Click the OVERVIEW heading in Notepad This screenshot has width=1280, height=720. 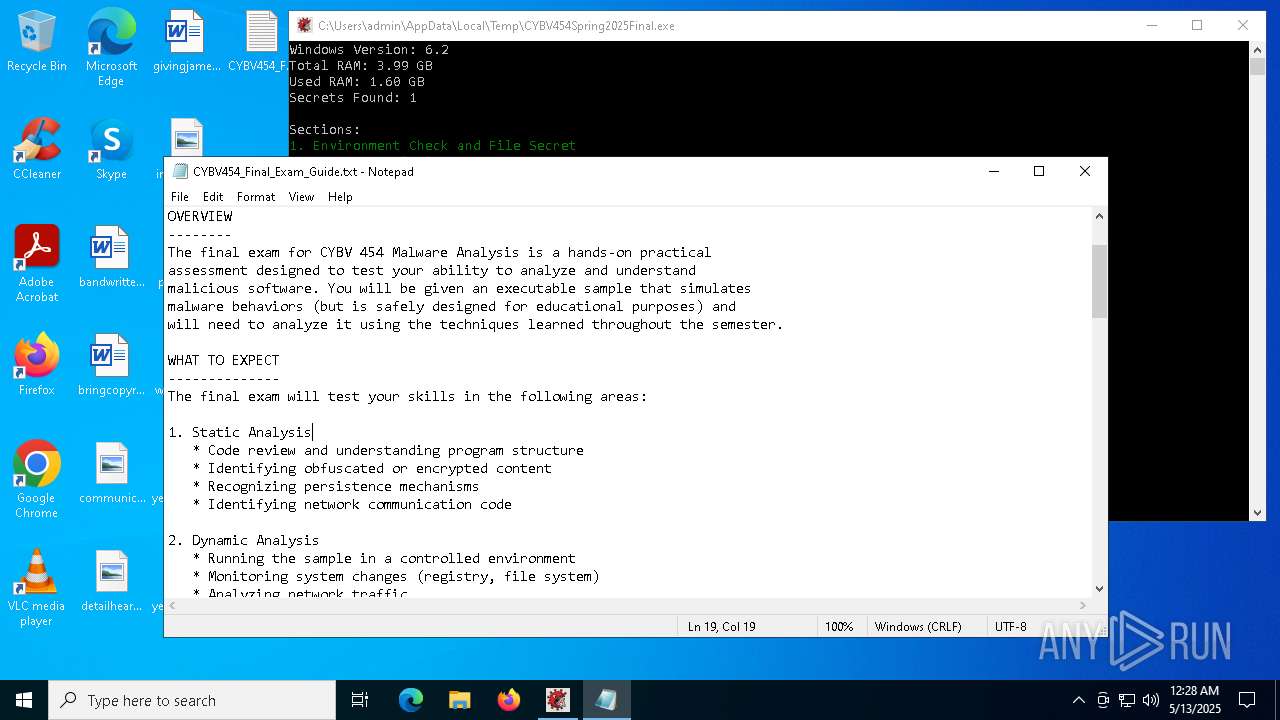[x=200, y=216]
